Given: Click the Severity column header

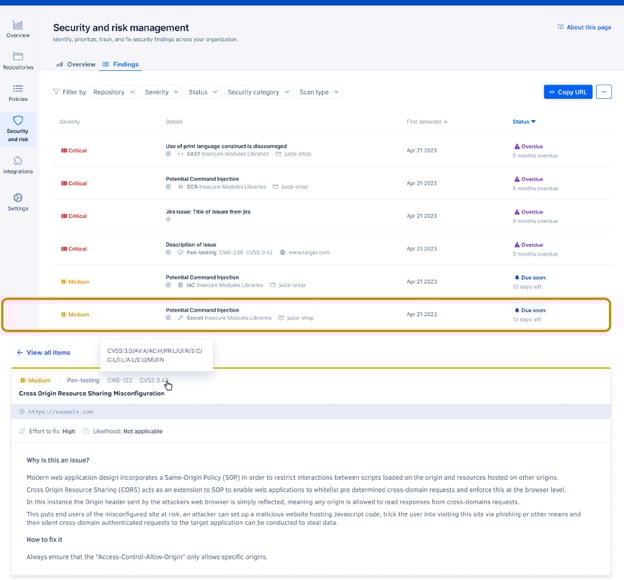Looking at the screenshot, I should pyautogui.click(x=70, y=121).
